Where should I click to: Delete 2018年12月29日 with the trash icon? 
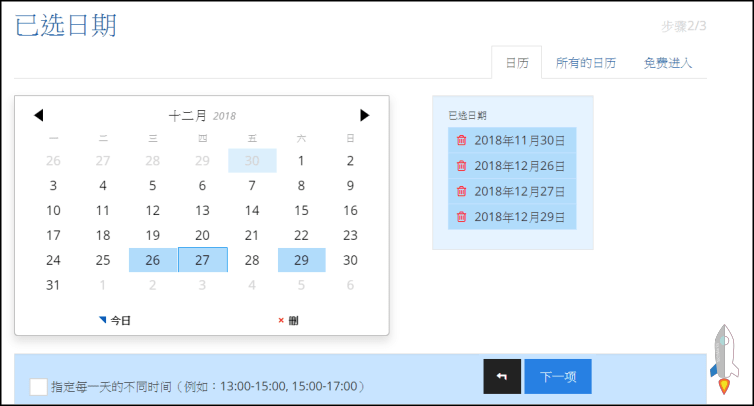click(x=461, y=217)
